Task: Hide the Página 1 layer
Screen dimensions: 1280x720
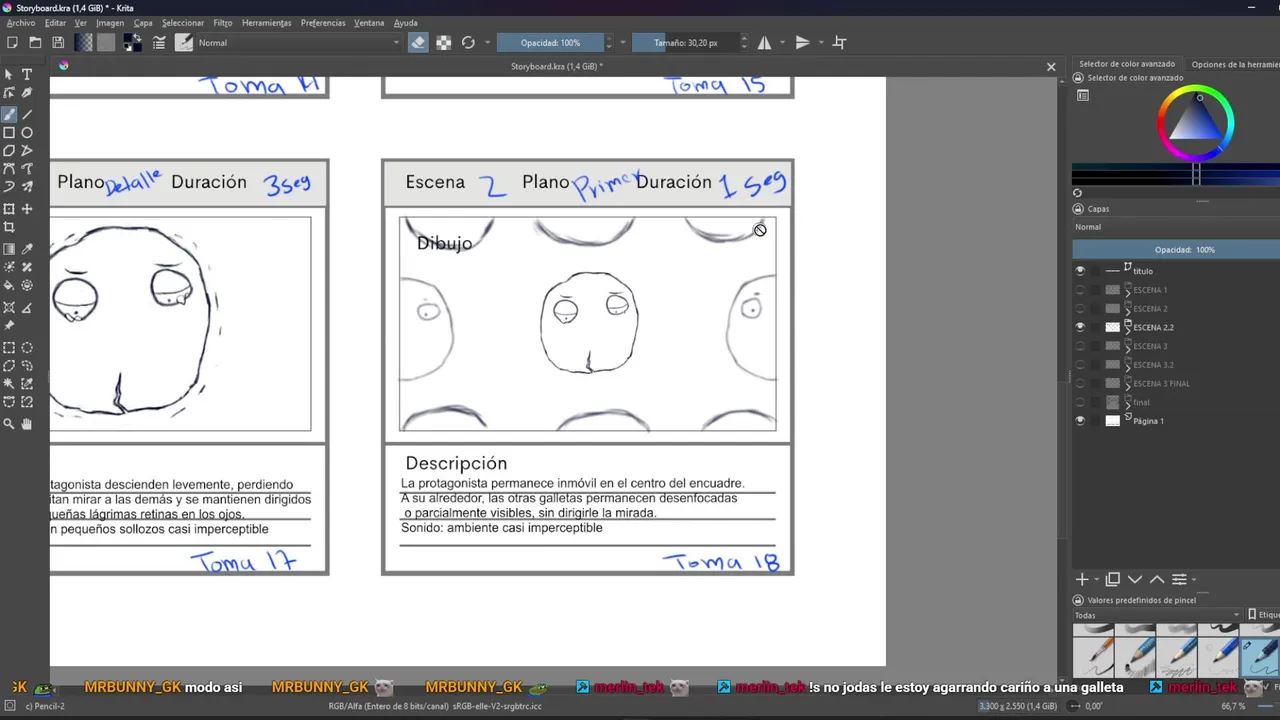Action: pos(1080,421)
